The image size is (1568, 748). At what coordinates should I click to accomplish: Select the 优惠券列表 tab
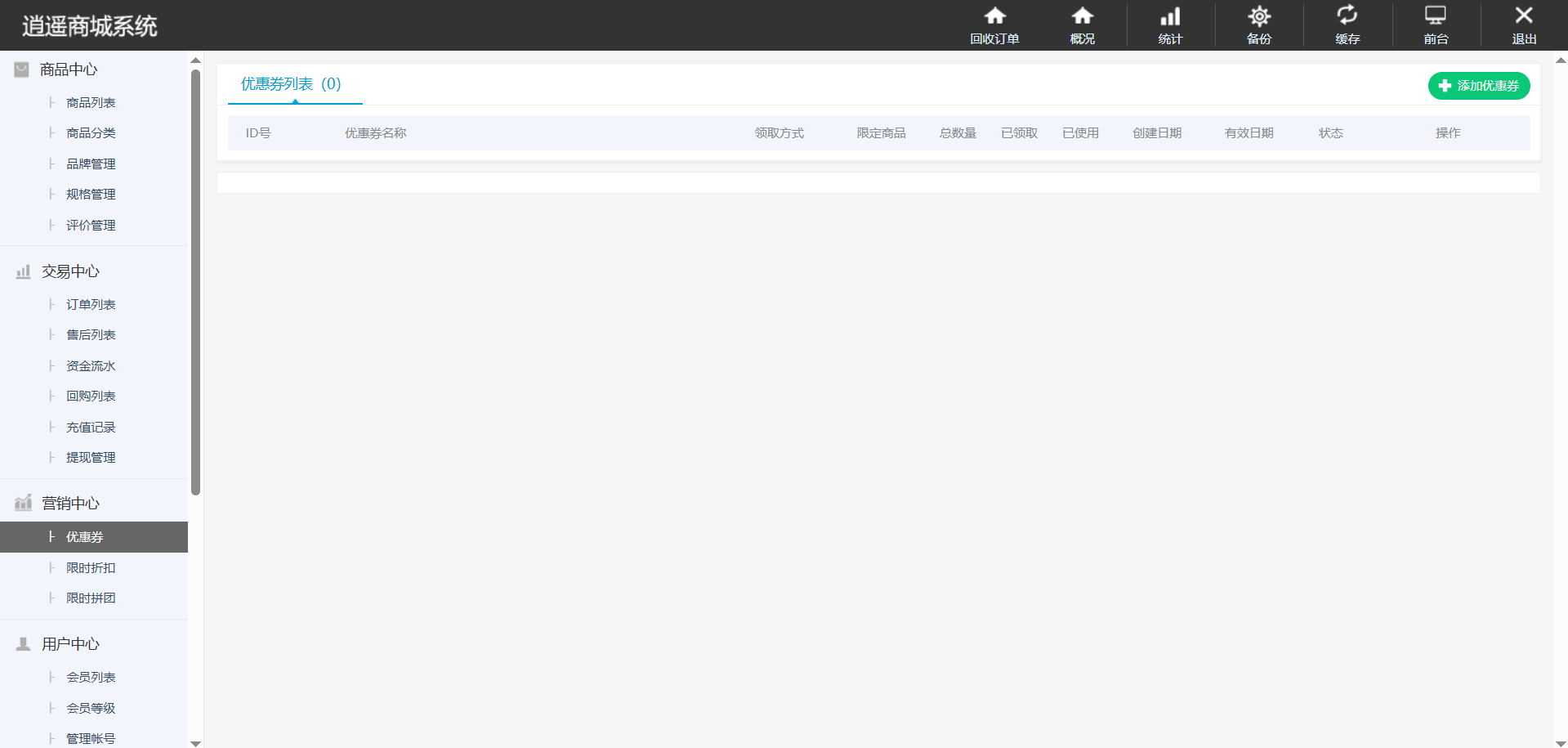(291, 84)
